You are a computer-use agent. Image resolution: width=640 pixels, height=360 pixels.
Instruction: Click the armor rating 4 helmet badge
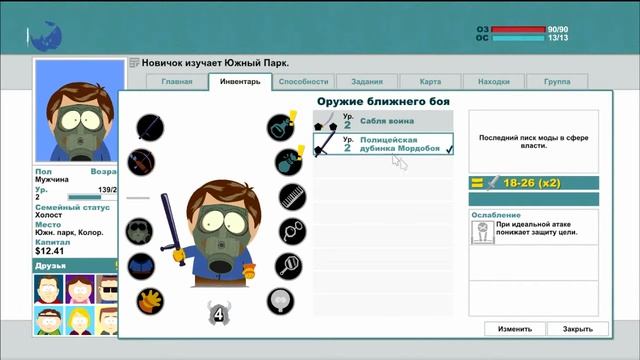(x=219, y=313)
